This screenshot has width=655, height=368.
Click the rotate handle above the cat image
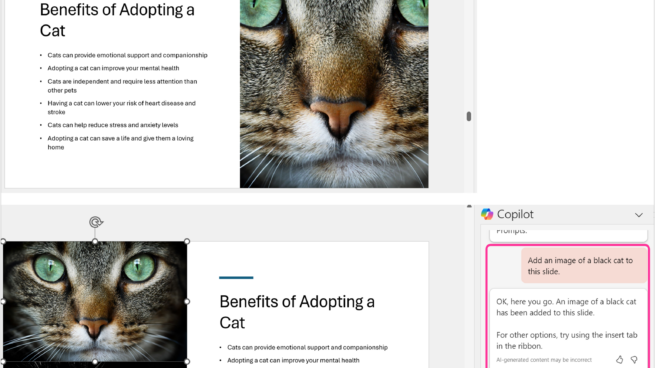(x=96, y=222)
